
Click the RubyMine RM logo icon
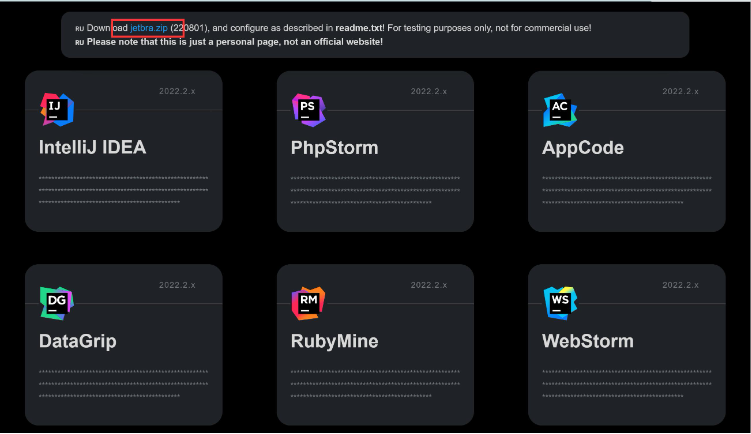[308, 304]
